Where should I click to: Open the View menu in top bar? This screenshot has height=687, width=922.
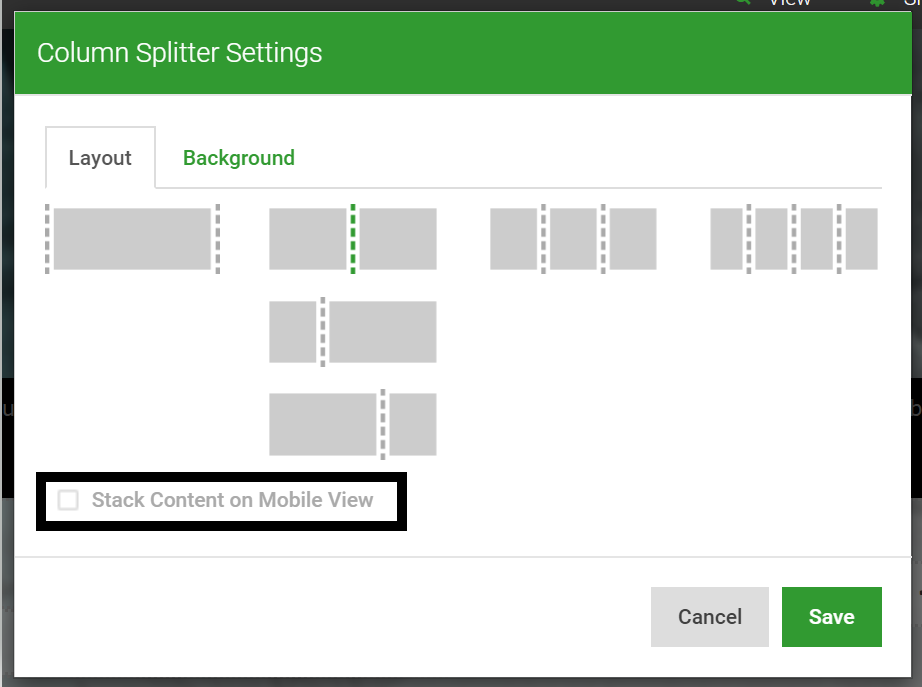[x=789, y=3]
